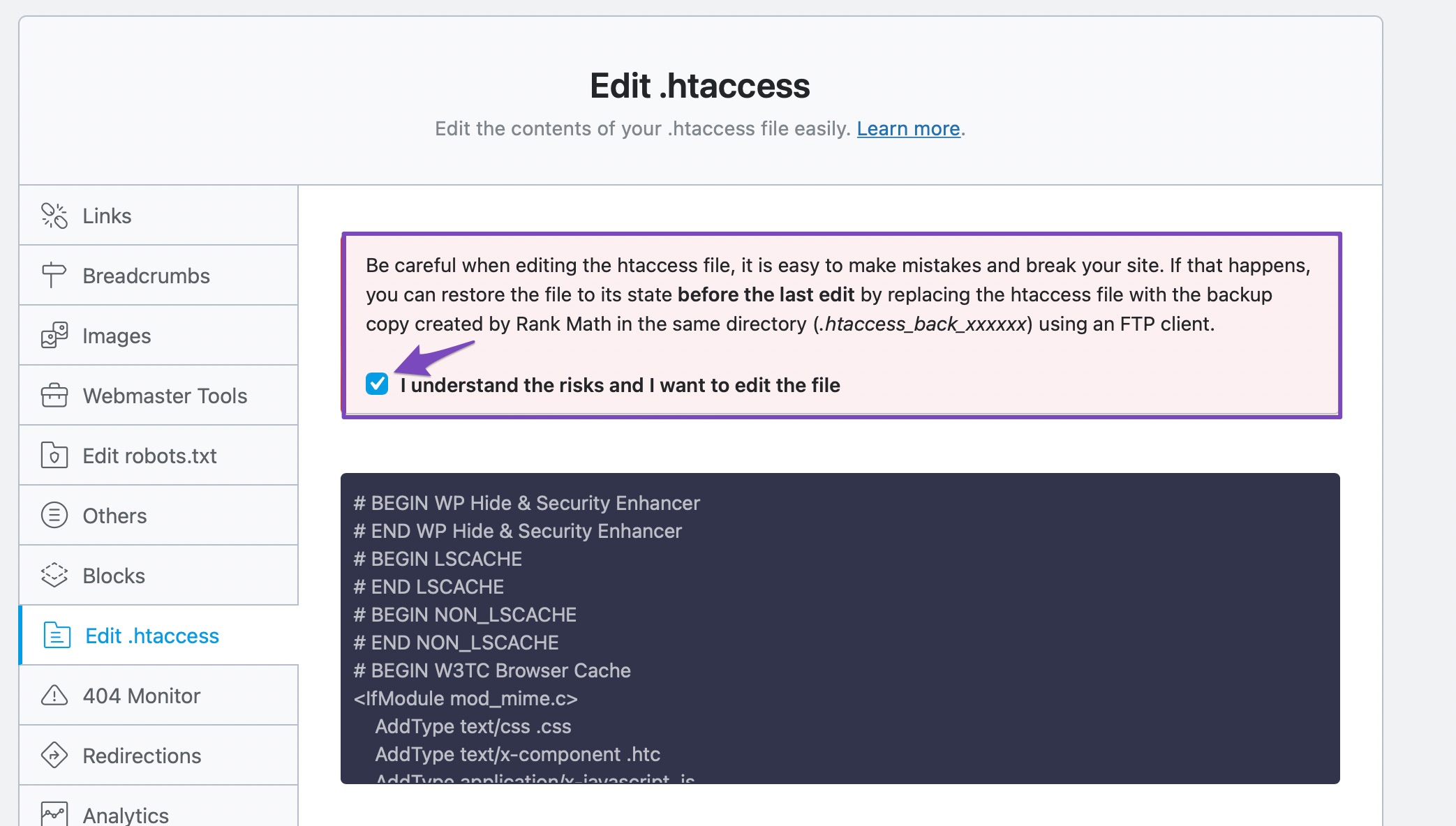
Task: Click the '<IfModule mod_mime.c>' line
Action: 466,698
